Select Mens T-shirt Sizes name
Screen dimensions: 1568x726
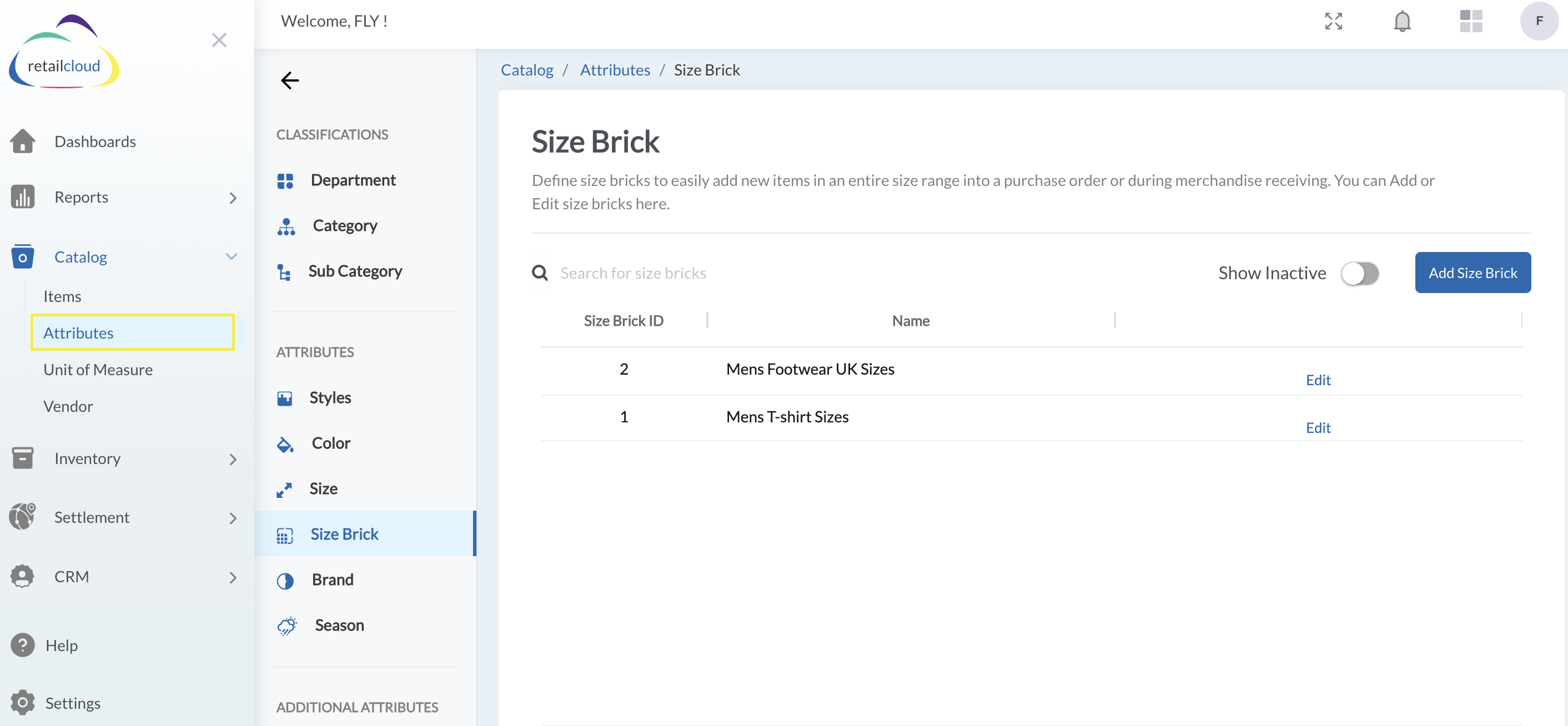pos(787,416)
